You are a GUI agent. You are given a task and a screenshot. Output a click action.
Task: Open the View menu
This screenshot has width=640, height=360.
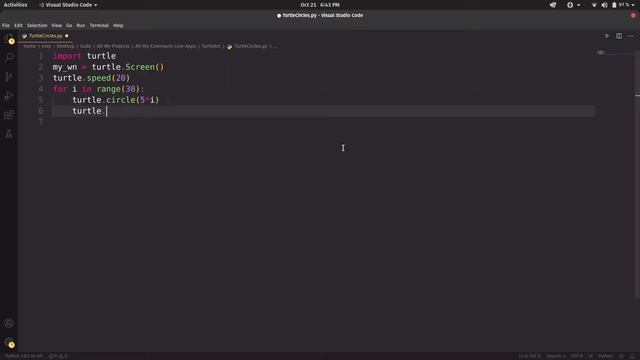coord(56,25)
